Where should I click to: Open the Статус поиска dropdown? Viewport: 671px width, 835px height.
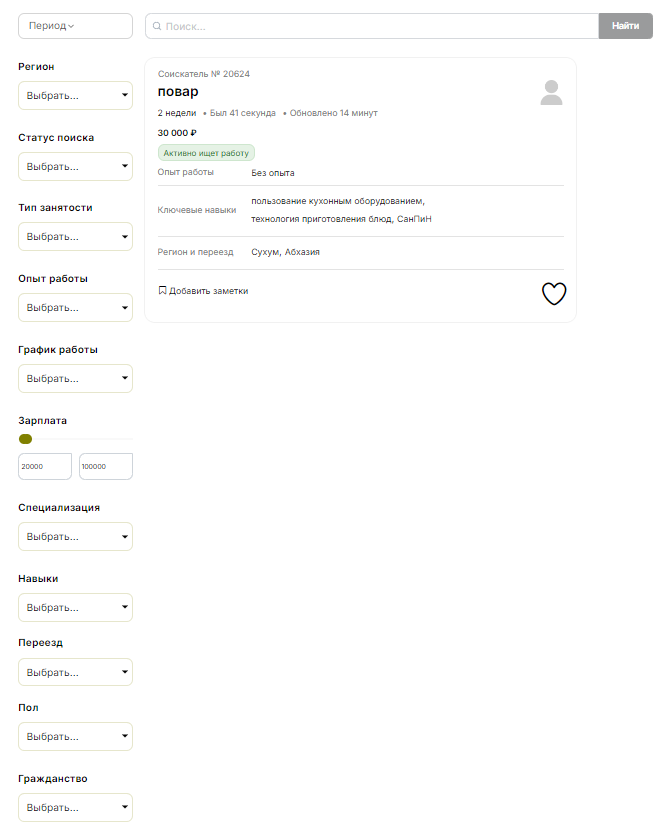tap(75, 167)
